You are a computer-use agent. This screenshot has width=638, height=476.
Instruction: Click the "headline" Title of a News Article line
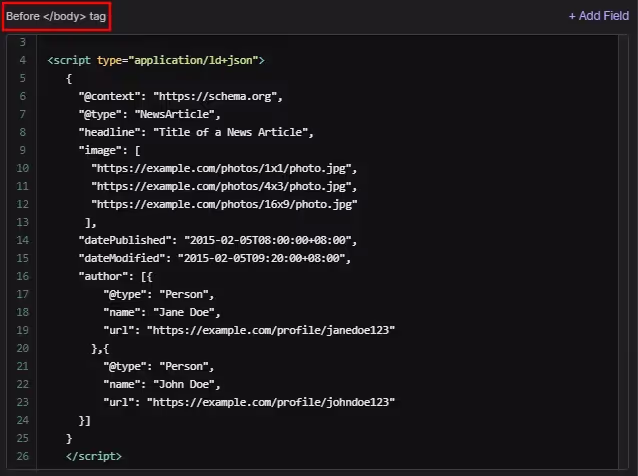pyautogui.click(x=196, y=132)
